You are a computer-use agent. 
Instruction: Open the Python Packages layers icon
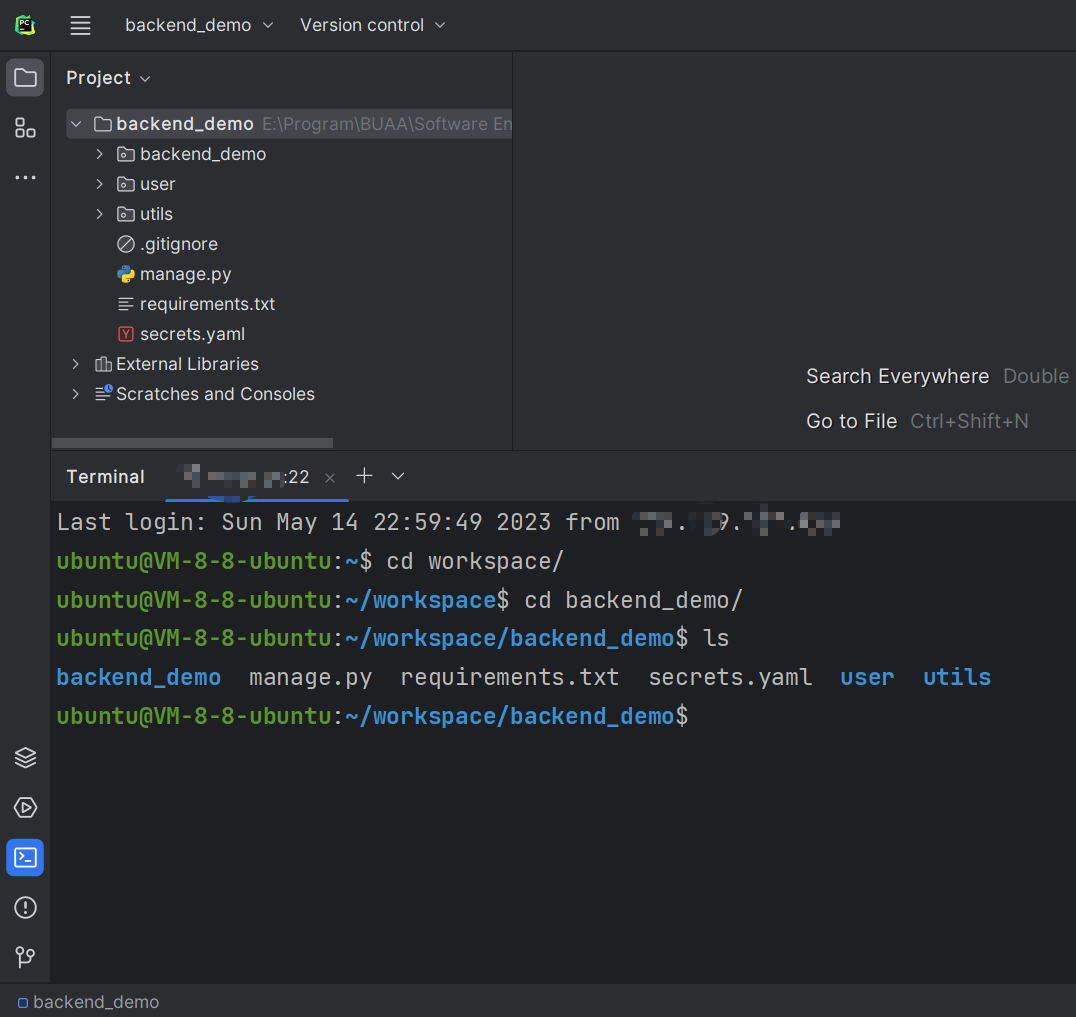(x=25, y=758)
